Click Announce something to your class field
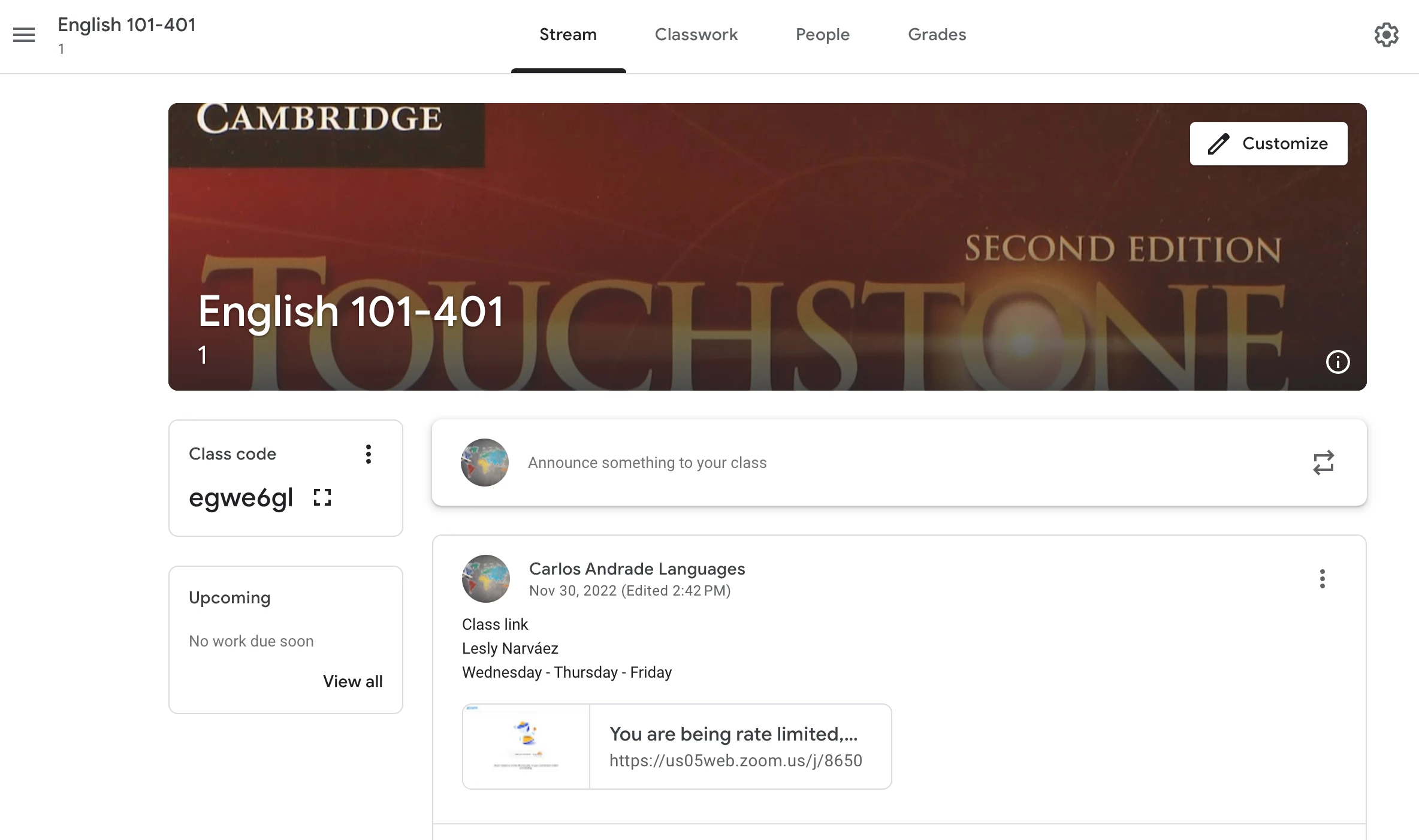 [647, 463]
